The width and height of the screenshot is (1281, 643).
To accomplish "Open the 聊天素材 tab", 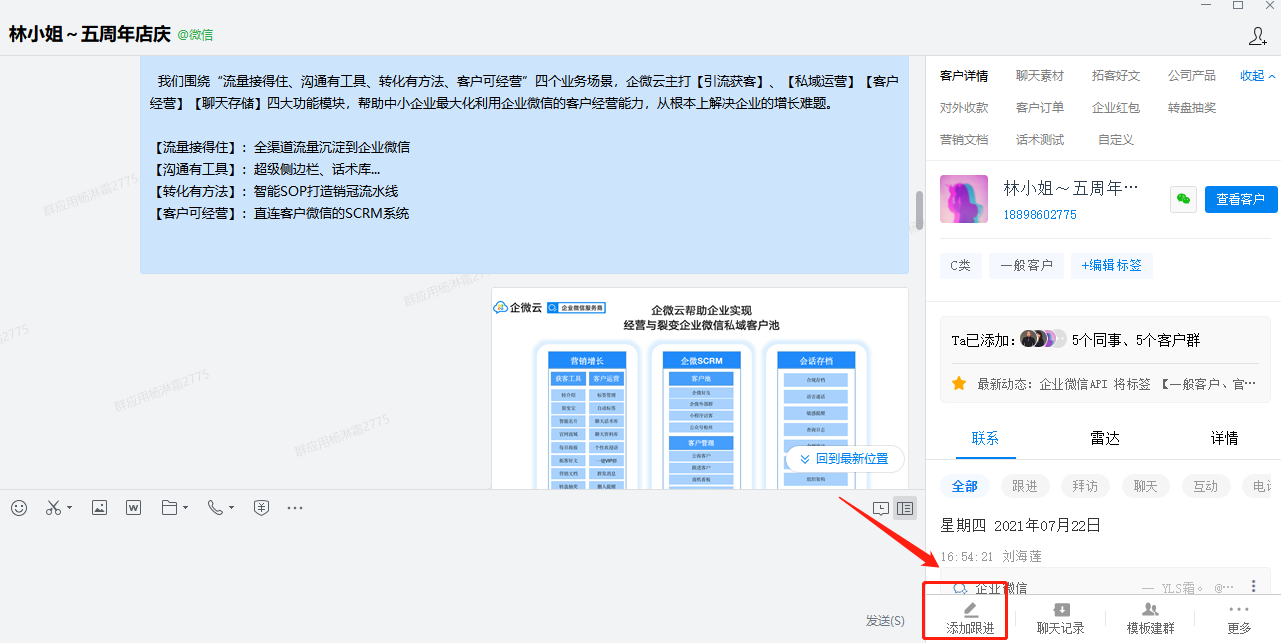I will (x=1040, y=76).
